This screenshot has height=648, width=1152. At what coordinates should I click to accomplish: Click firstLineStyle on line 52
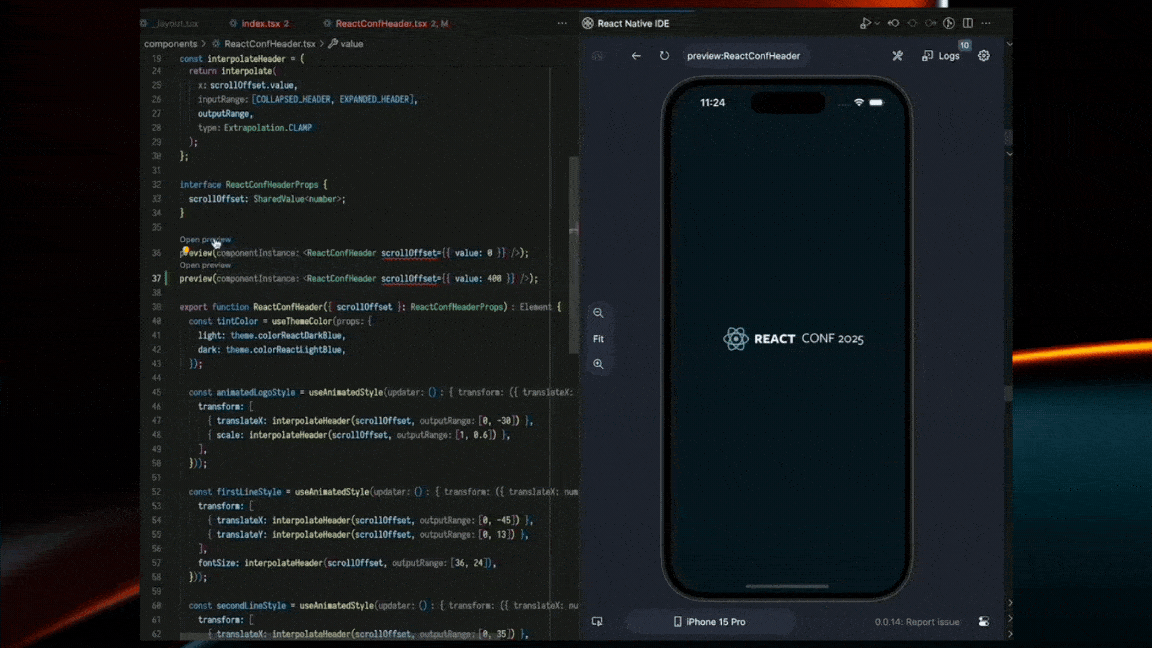click(x=249, y=492)
